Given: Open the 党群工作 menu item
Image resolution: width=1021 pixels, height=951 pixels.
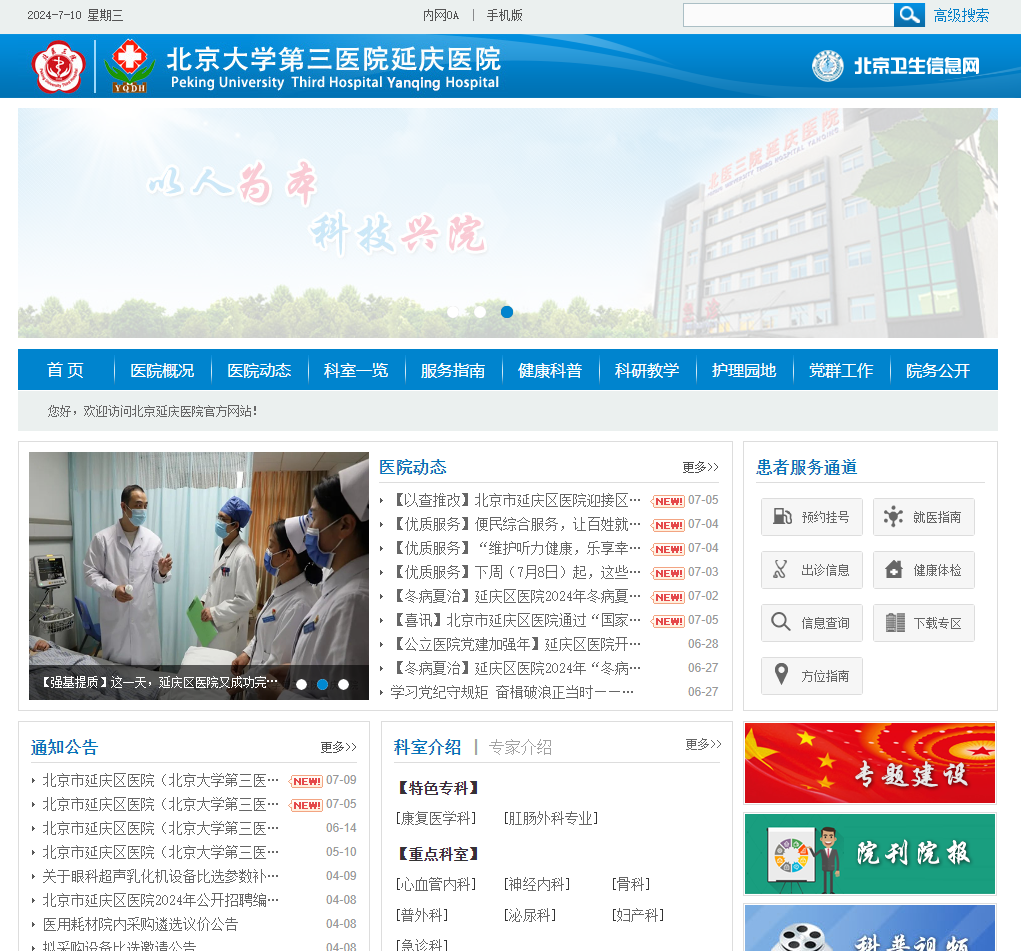Looking at the screenshot, I should pyautogui.click(x=841, y=370).
